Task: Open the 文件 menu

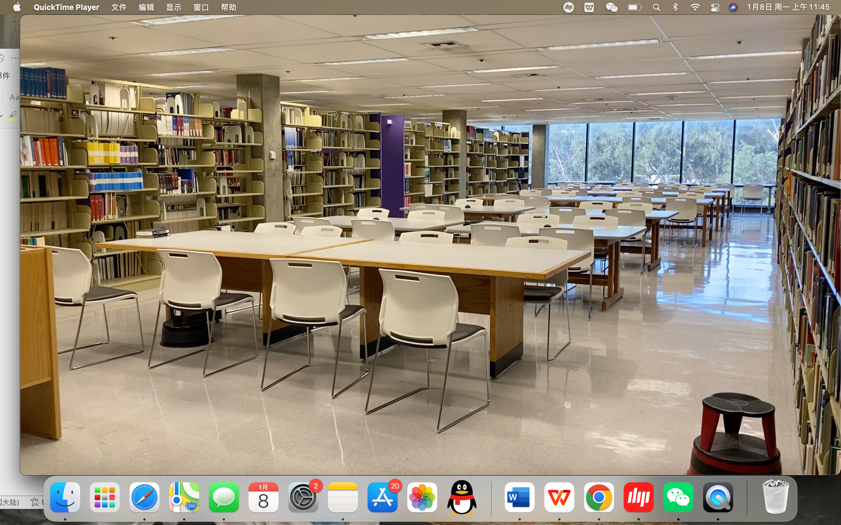Action: [x=119, y=7]
